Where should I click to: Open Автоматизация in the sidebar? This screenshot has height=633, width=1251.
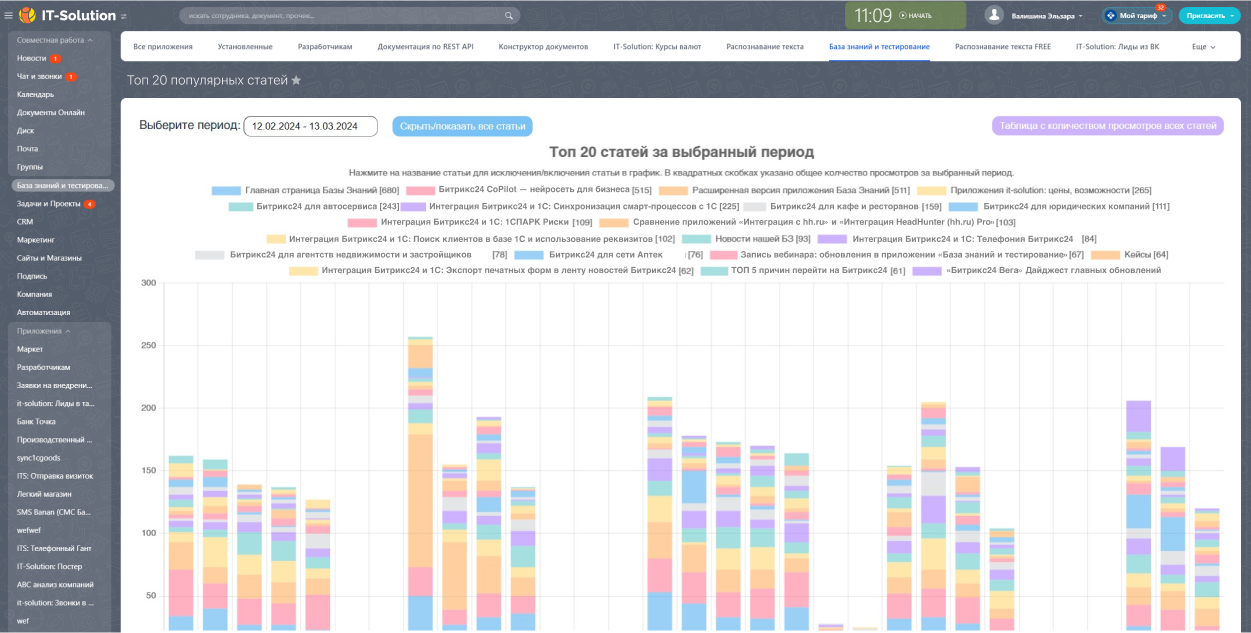tap(43, 312)
